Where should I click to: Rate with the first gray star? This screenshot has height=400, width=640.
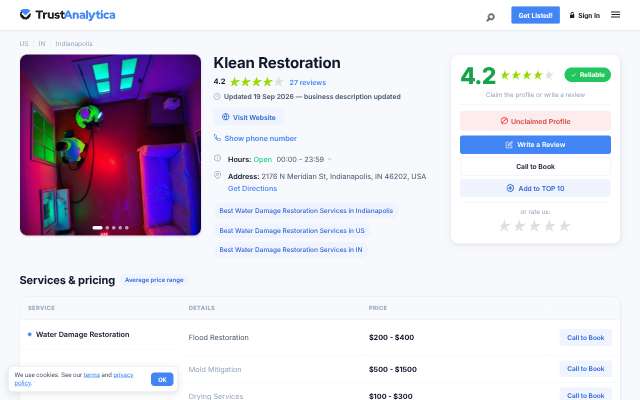pos(504,226)
